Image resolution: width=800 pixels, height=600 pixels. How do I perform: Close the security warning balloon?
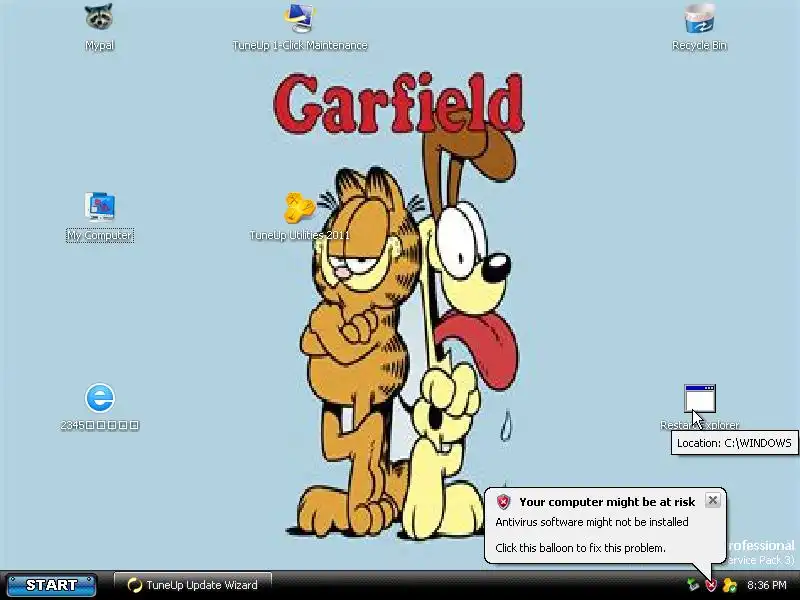pyautogui.click(x=713, y=500)
